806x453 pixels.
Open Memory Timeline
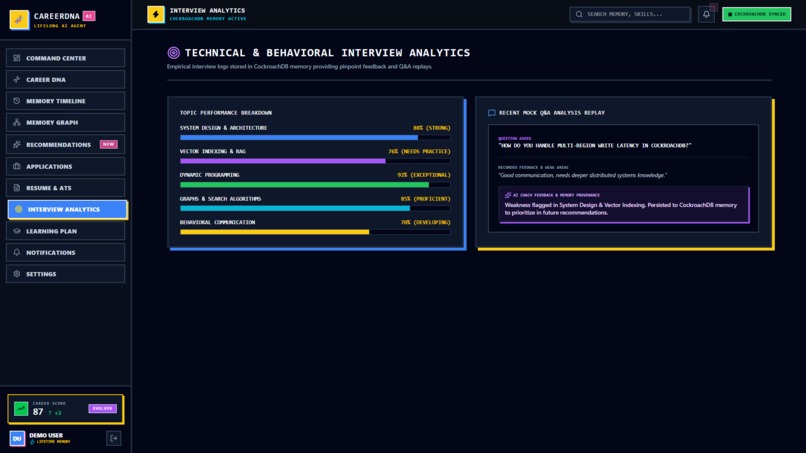pyautogui.click(x=65, y=101)
